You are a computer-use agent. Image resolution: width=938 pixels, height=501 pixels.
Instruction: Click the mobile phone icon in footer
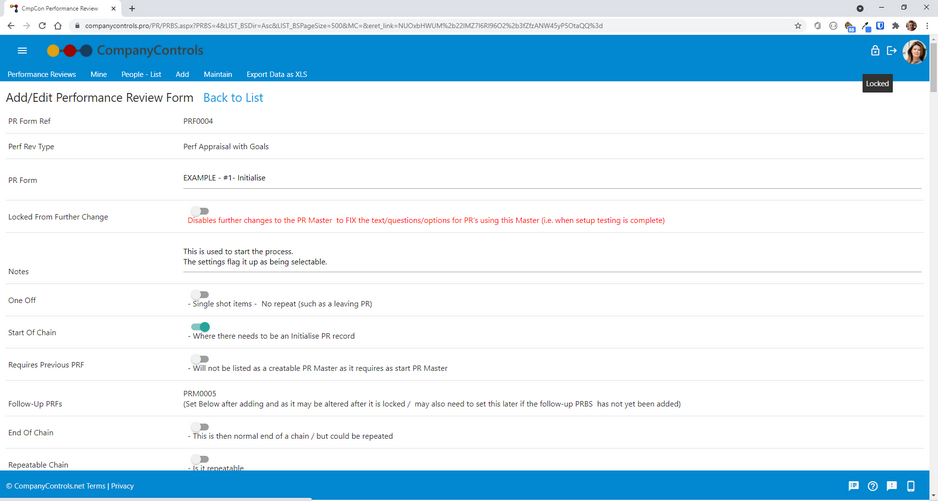click(x=911, y=485)
